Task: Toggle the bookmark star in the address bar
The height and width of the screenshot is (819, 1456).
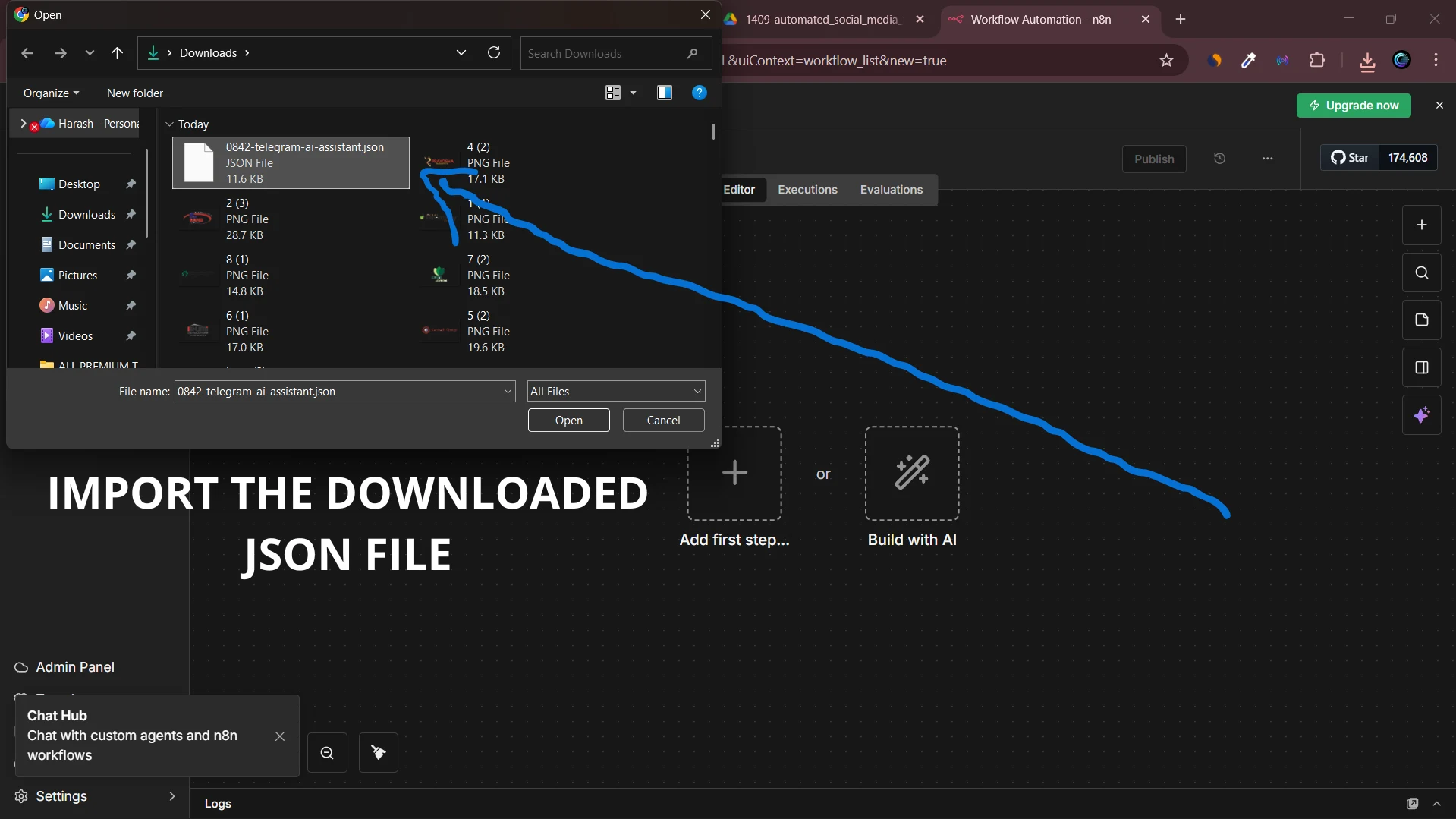Action: pyautogui.click(x=1167, y=61)
